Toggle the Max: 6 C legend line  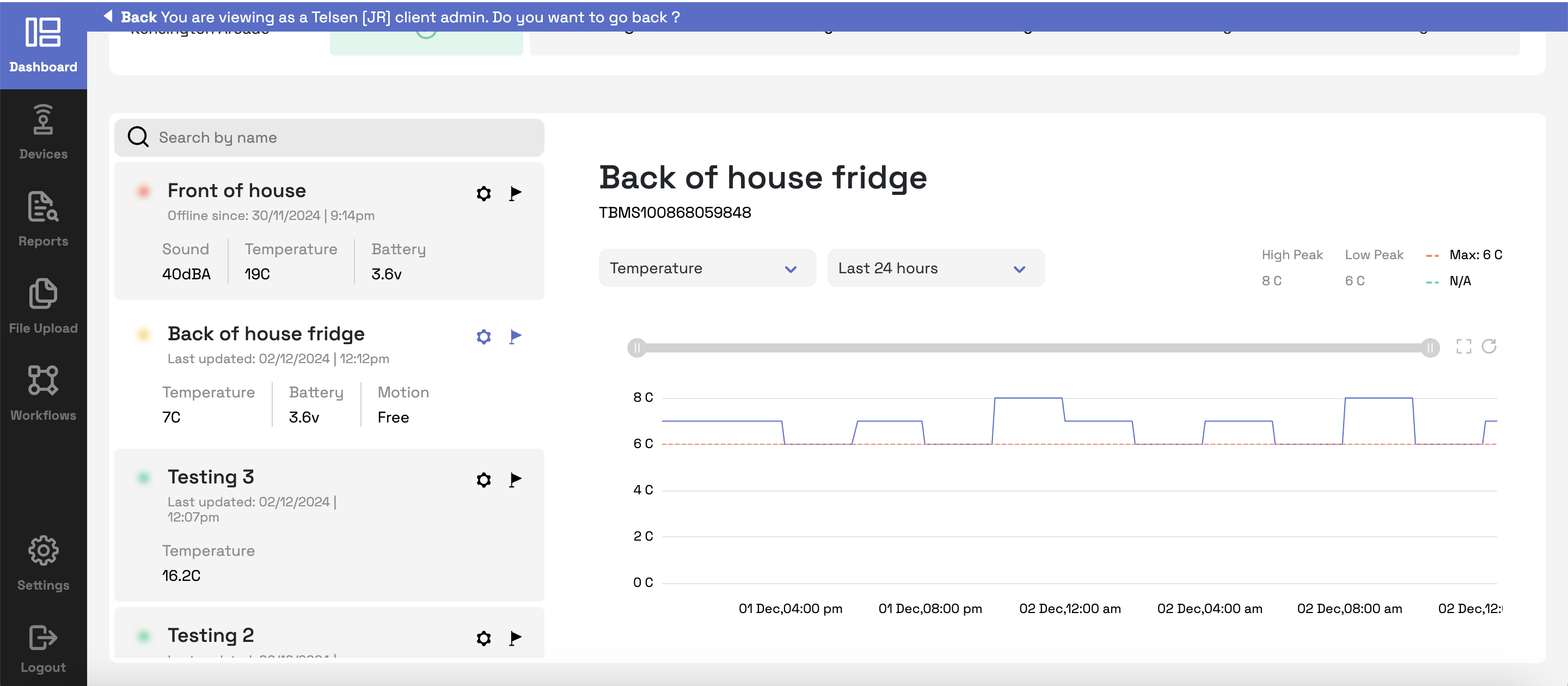point(1463,255)
